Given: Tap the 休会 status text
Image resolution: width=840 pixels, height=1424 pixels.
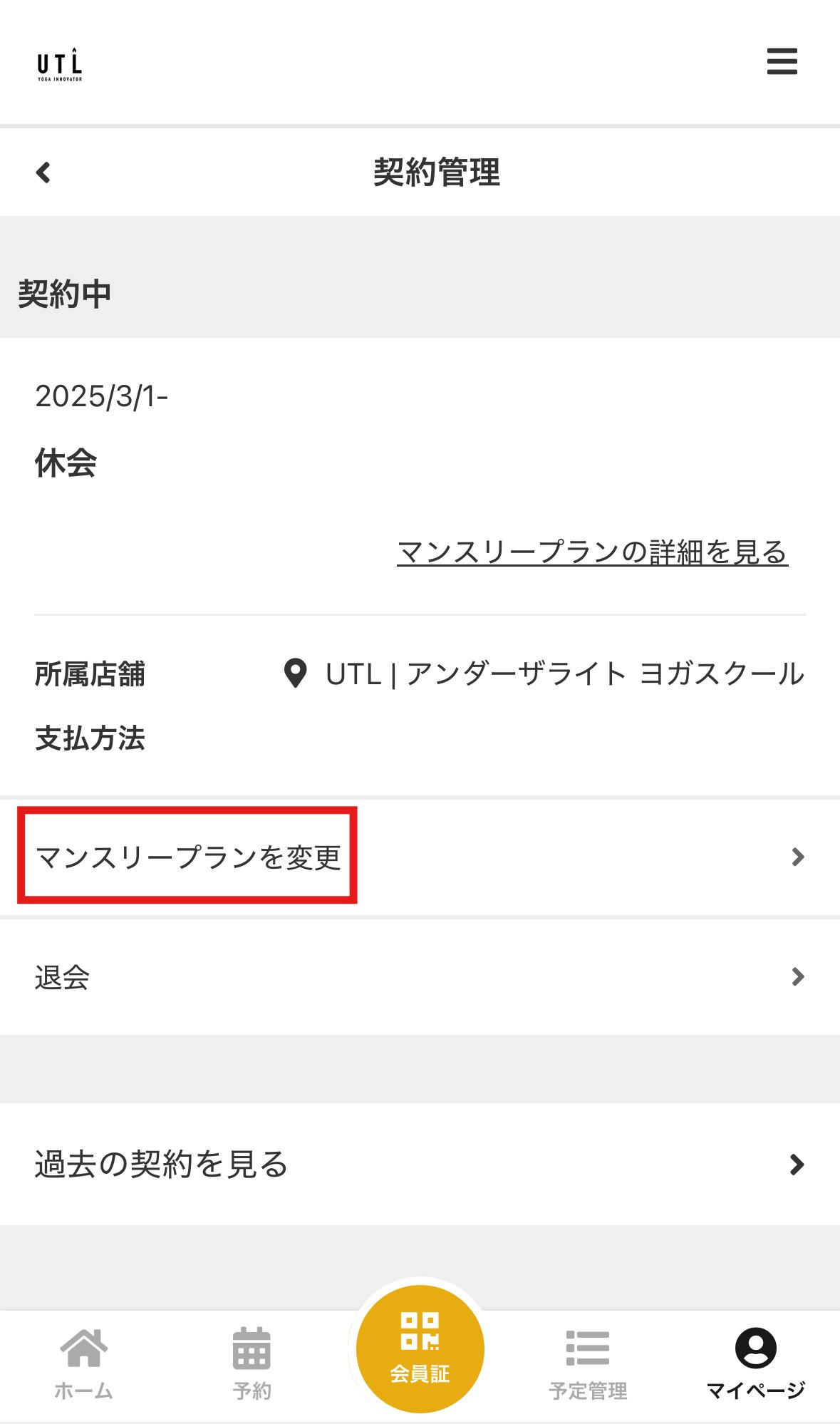Looking at the screenshot, I should (66, 463).
